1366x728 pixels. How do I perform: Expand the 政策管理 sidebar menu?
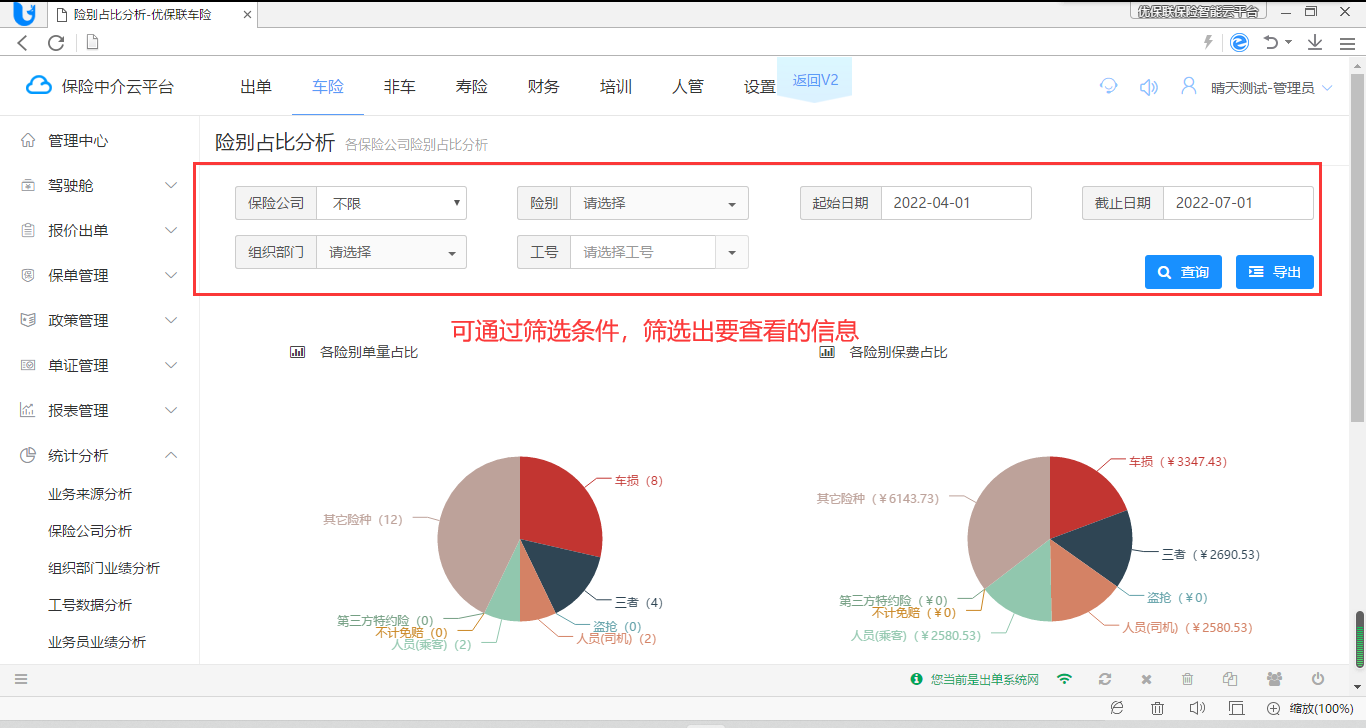click(171, 320)
